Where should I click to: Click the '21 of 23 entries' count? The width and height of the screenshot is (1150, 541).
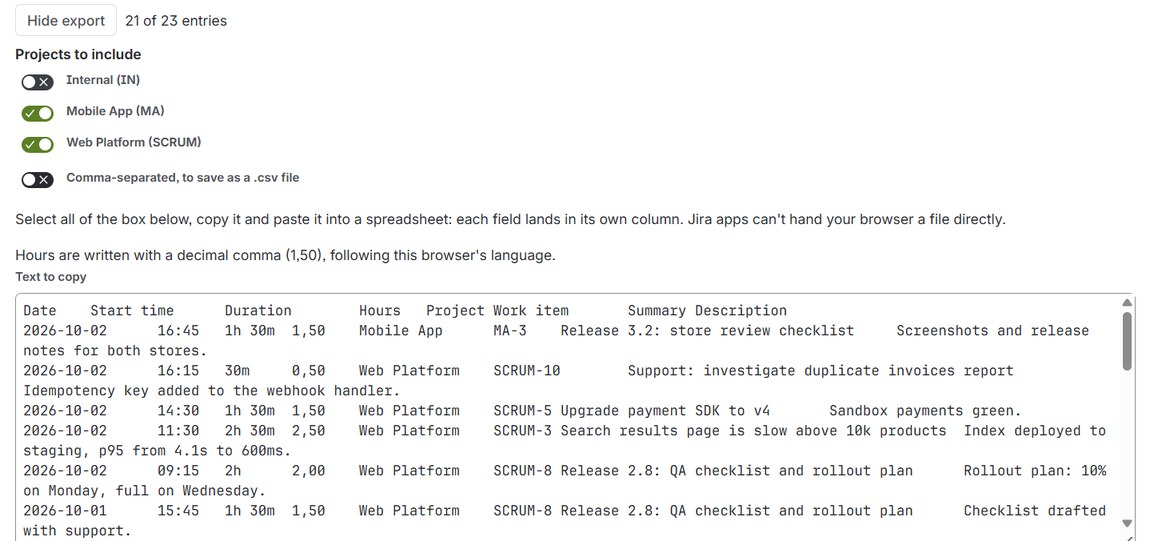tap(176, 21)
